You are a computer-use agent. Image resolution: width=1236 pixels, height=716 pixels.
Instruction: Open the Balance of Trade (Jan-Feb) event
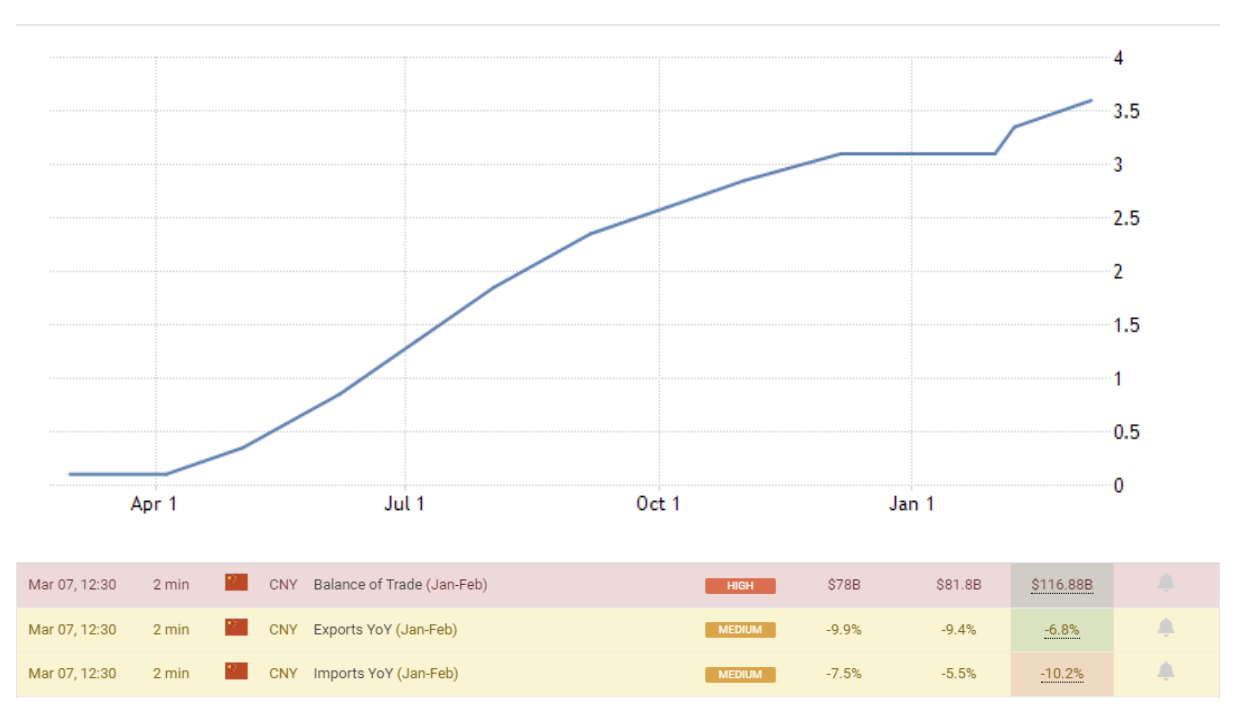pyautogui.click(x=400, y=585)
